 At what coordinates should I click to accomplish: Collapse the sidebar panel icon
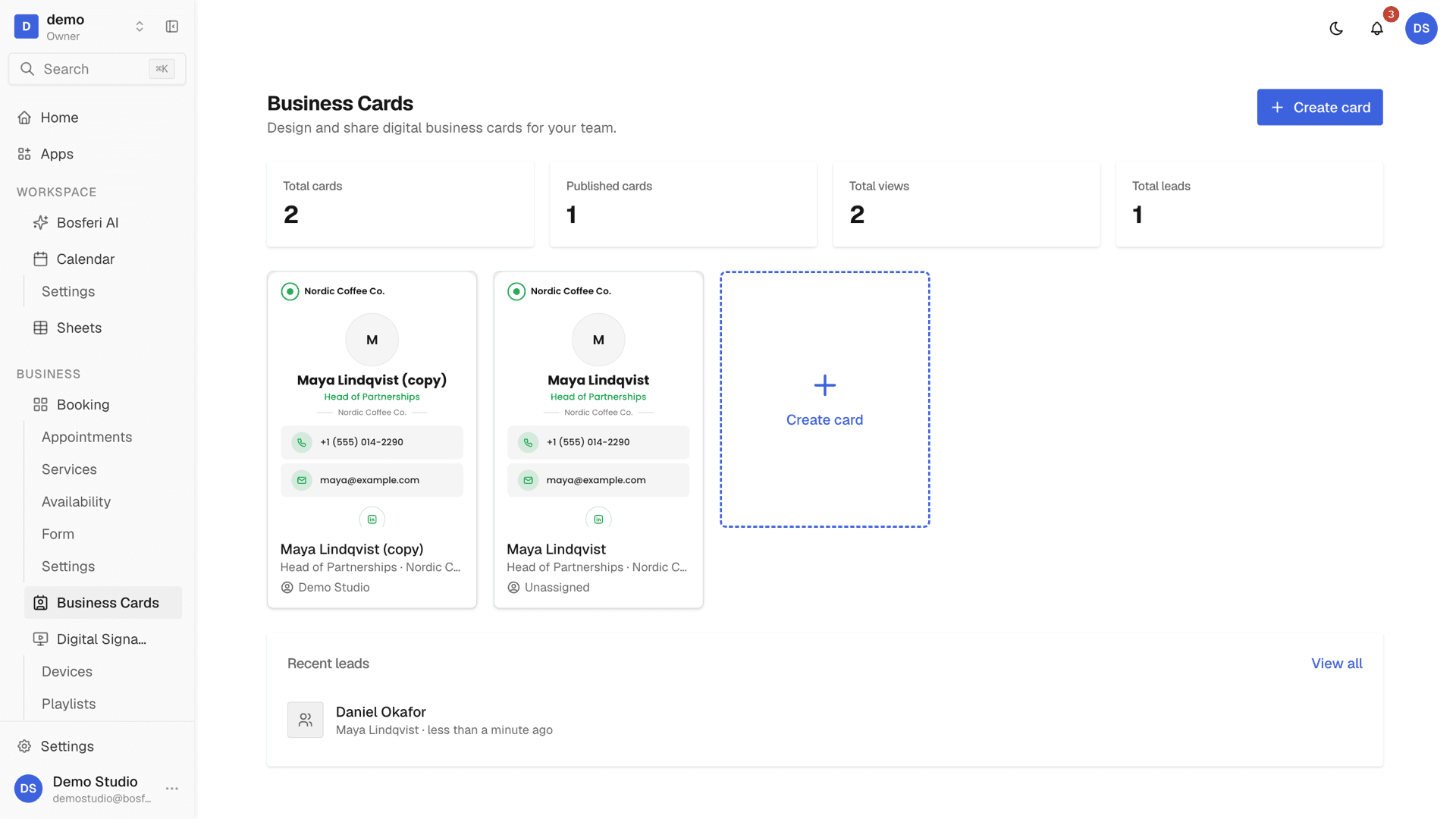pos(172,27)
